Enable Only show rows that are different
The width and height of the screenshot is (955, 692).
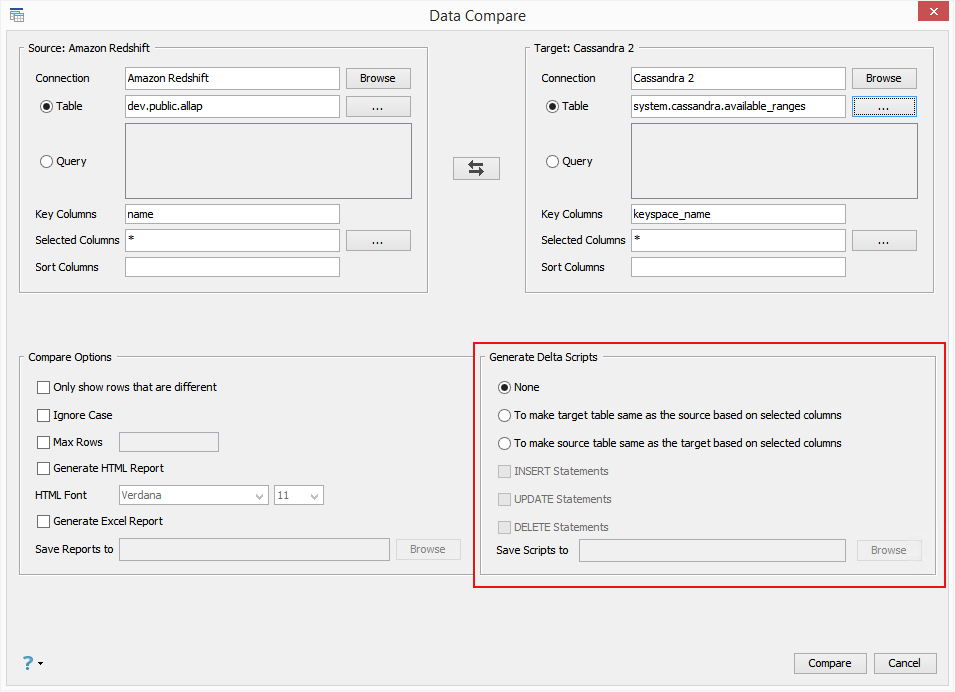point(44,388)
